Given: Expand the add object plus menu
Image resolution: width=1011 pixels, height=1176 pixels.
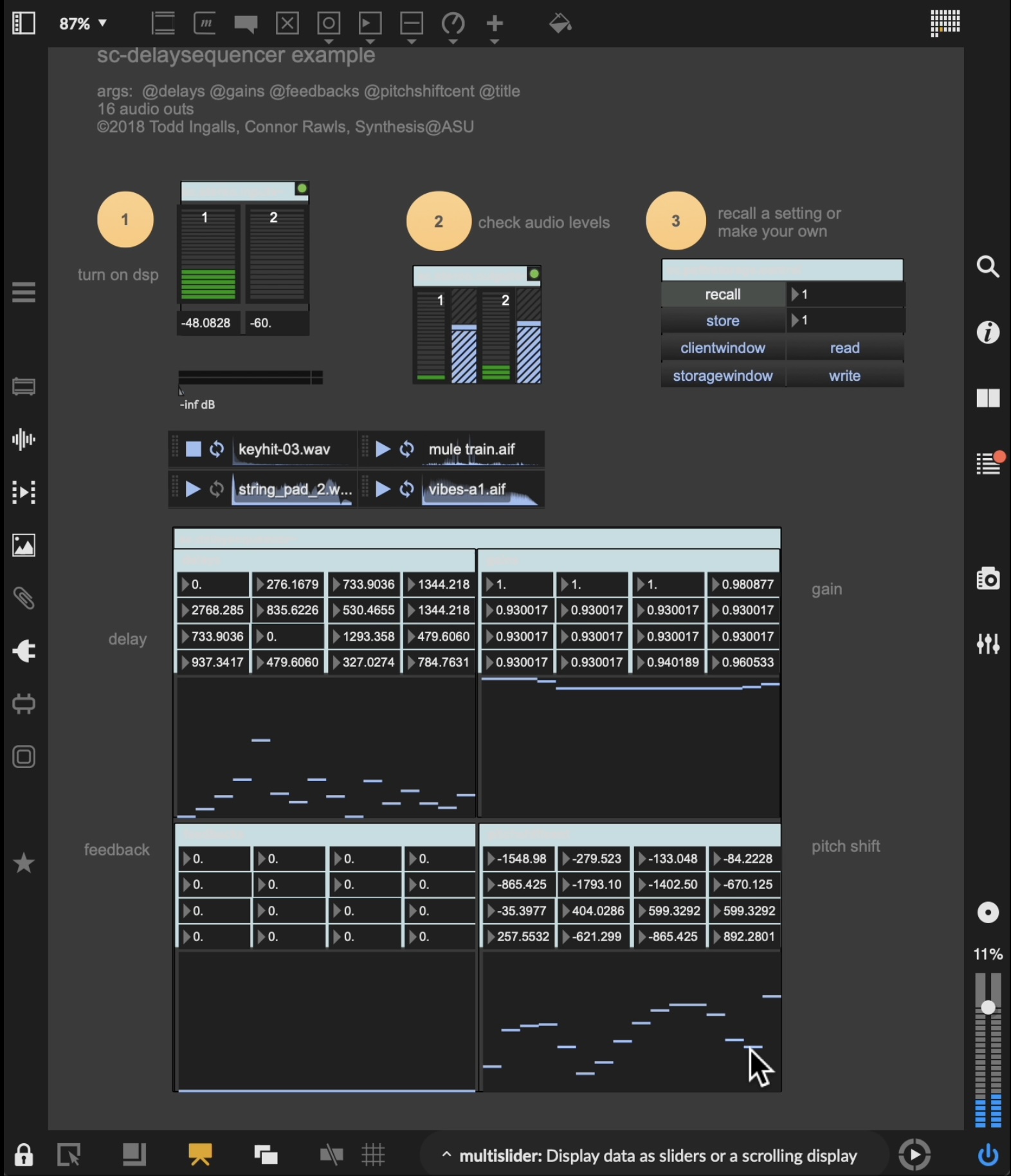Looking at the screenshot, I should pos(494,24).
